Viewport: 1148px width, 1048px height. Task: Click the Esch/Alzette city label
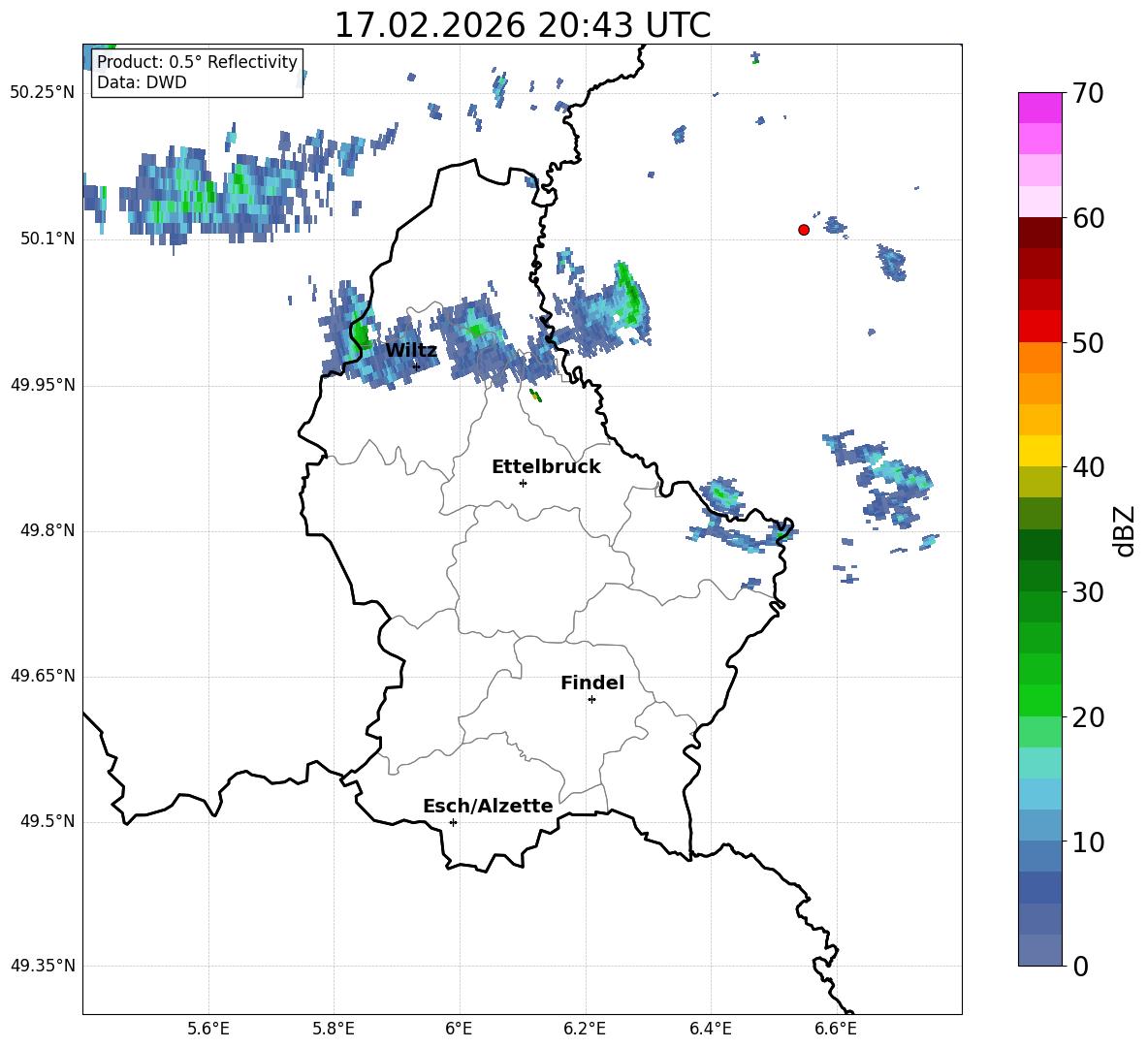point(488,806)
